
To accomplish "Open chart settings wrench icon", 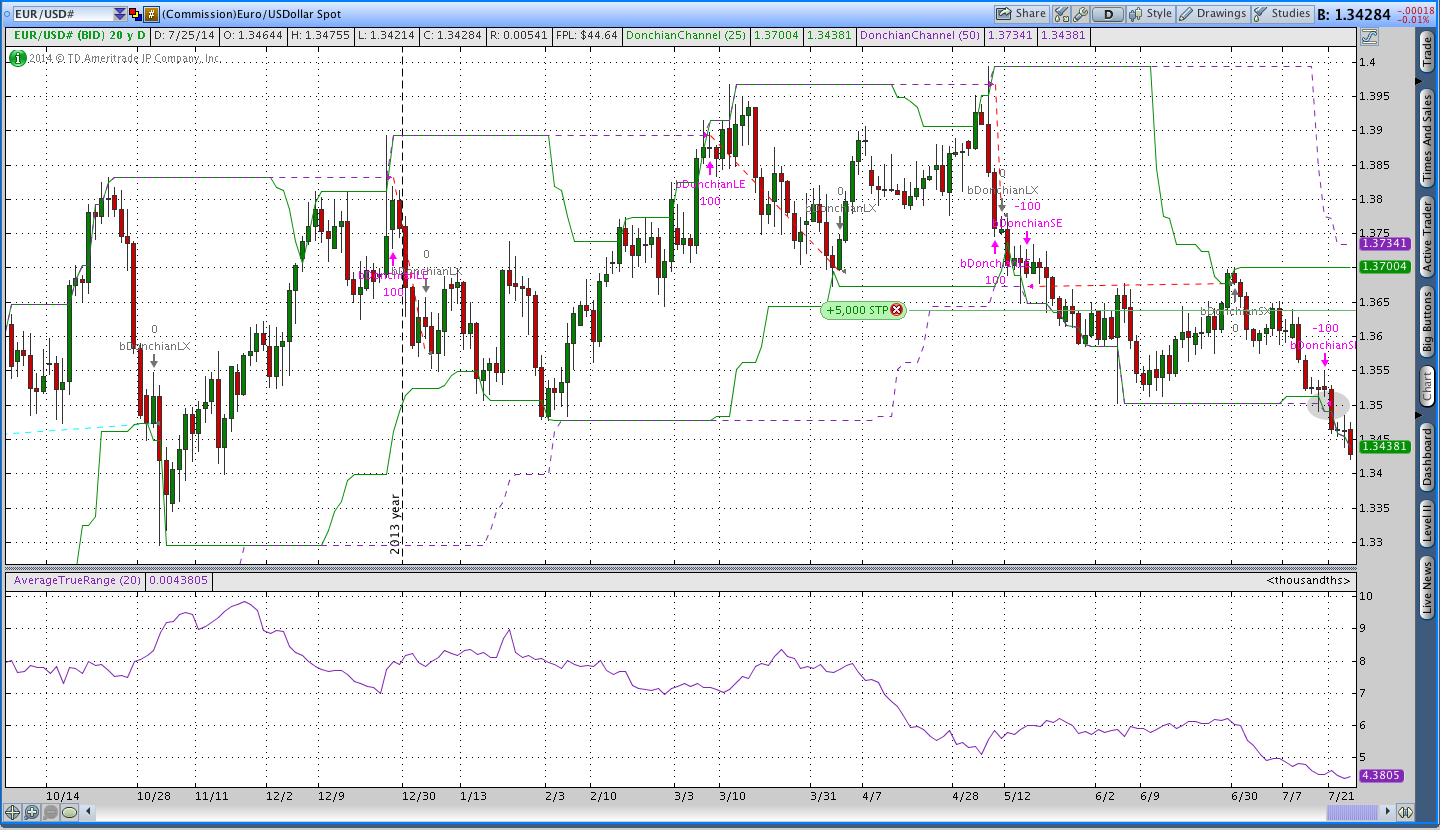I will (1080, 14).
